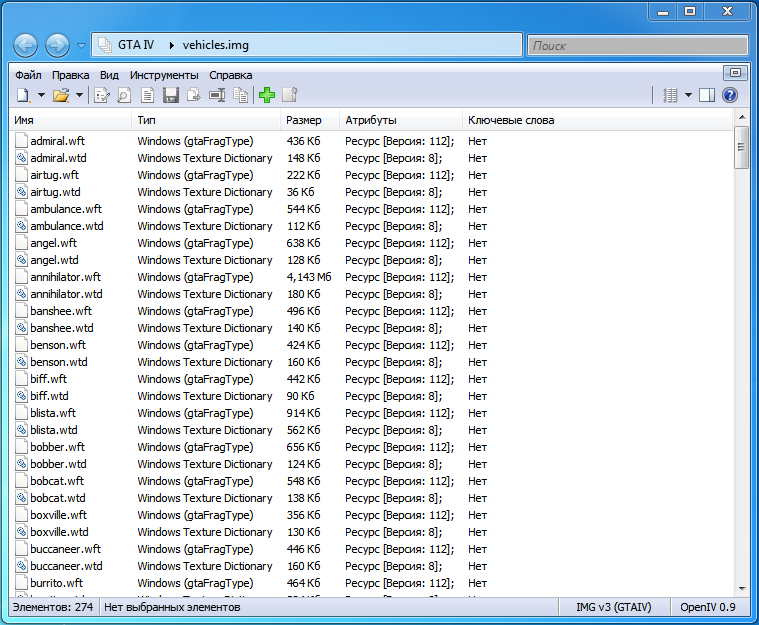Click Элементов: 274 in status bar

53,607
